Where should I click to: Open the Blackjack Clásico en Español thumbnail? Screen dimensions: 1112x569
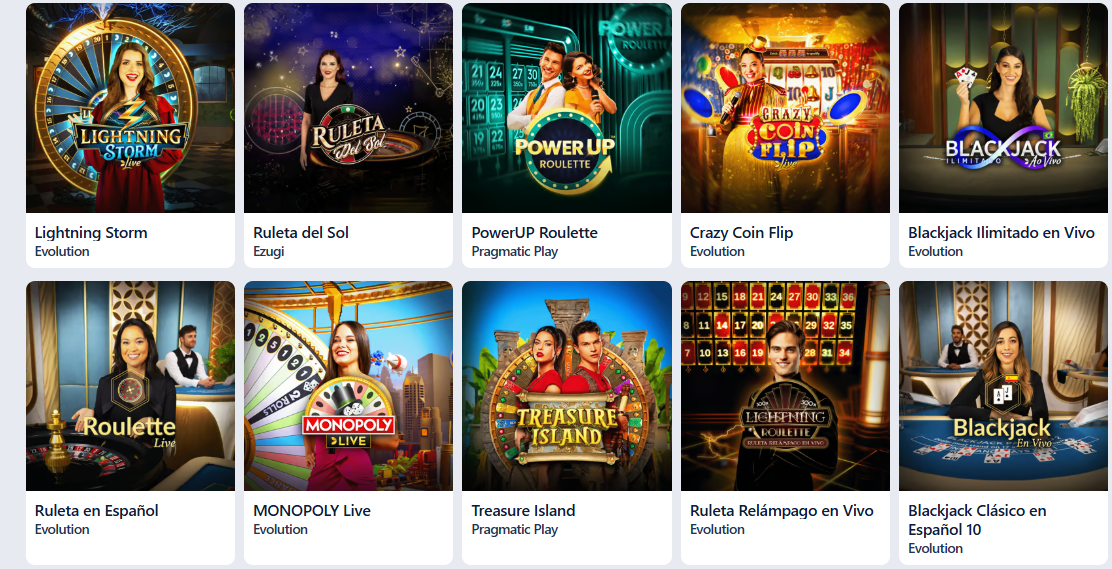click(1003, 386)
